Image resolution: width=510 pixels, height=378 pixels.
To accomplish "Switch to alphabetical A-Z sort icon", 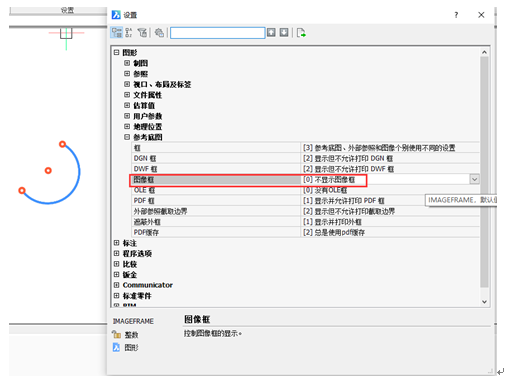I will [x=129, y=33].
